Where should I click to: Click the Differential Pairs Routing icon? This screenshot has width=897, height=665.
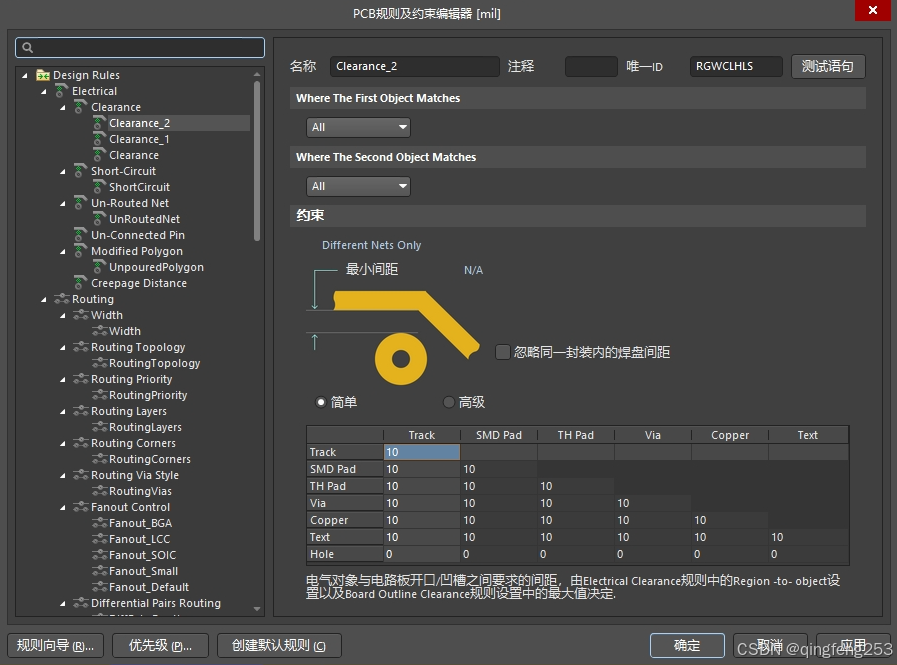[81, 603]
